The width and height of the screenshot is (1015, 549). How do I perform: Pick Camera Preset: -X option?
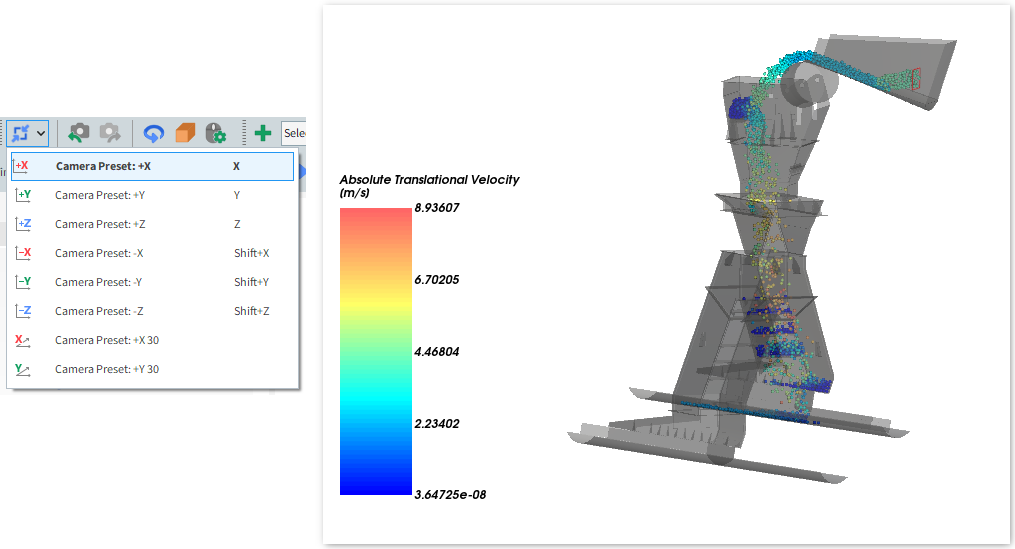point(99,253)
